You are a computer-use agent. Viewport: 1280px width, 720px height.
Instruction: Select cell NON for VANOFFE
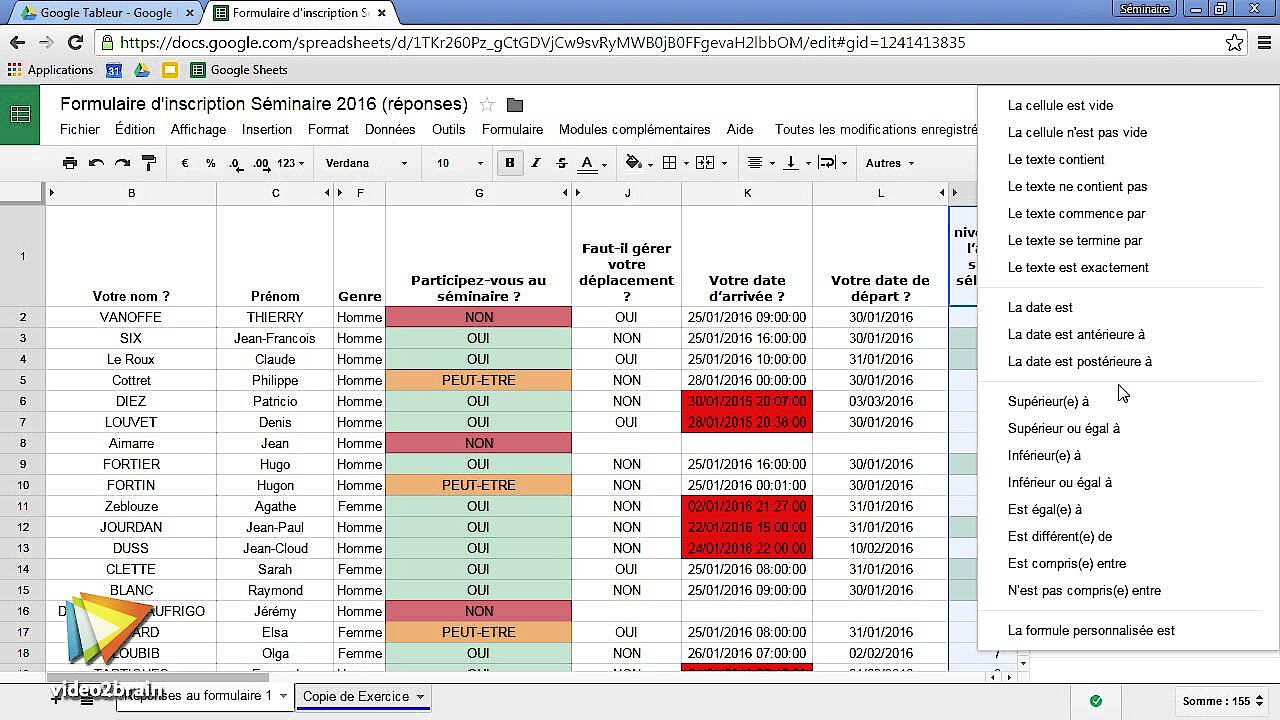tap(479, 317)
